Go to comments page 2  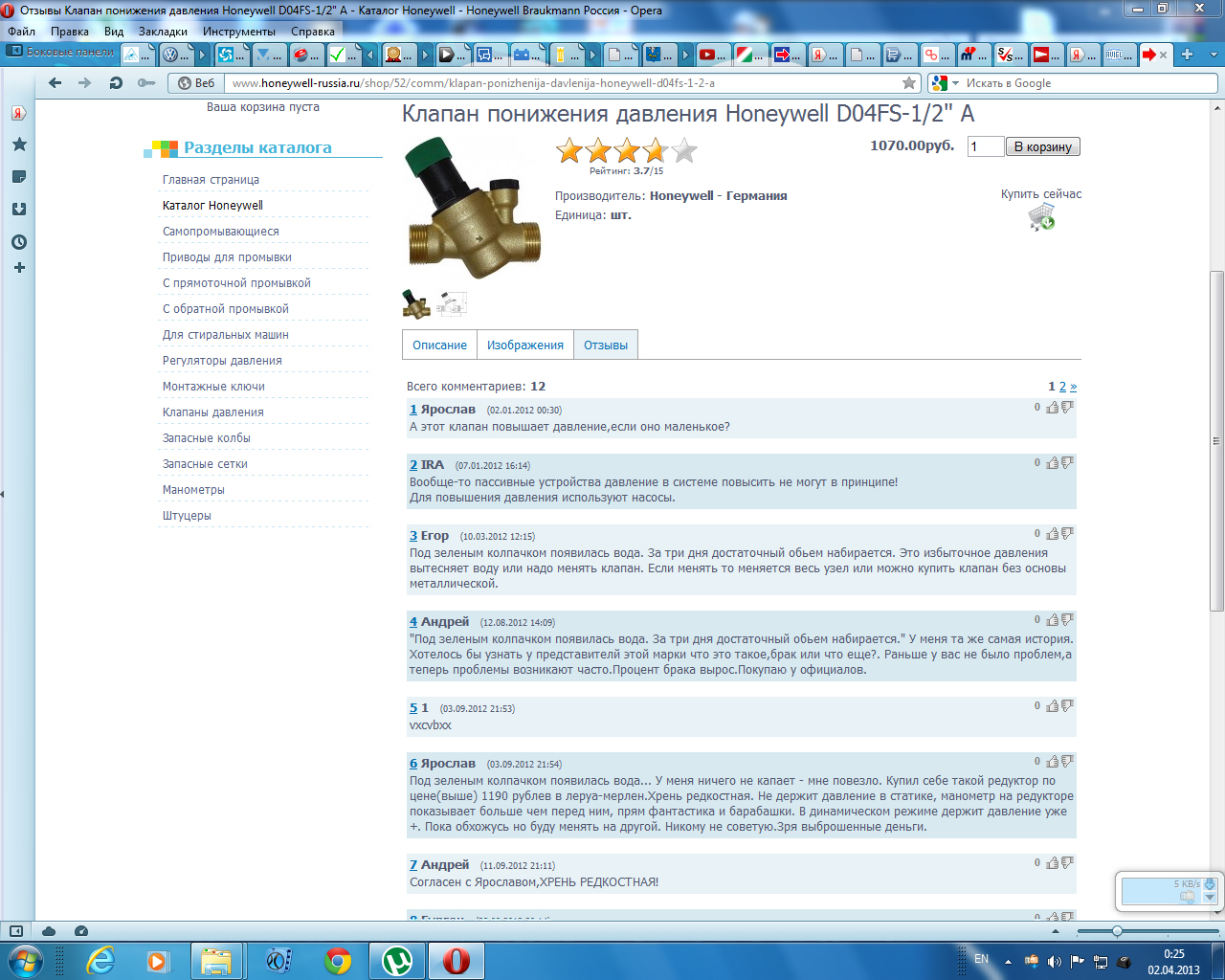pos(1062,387)
